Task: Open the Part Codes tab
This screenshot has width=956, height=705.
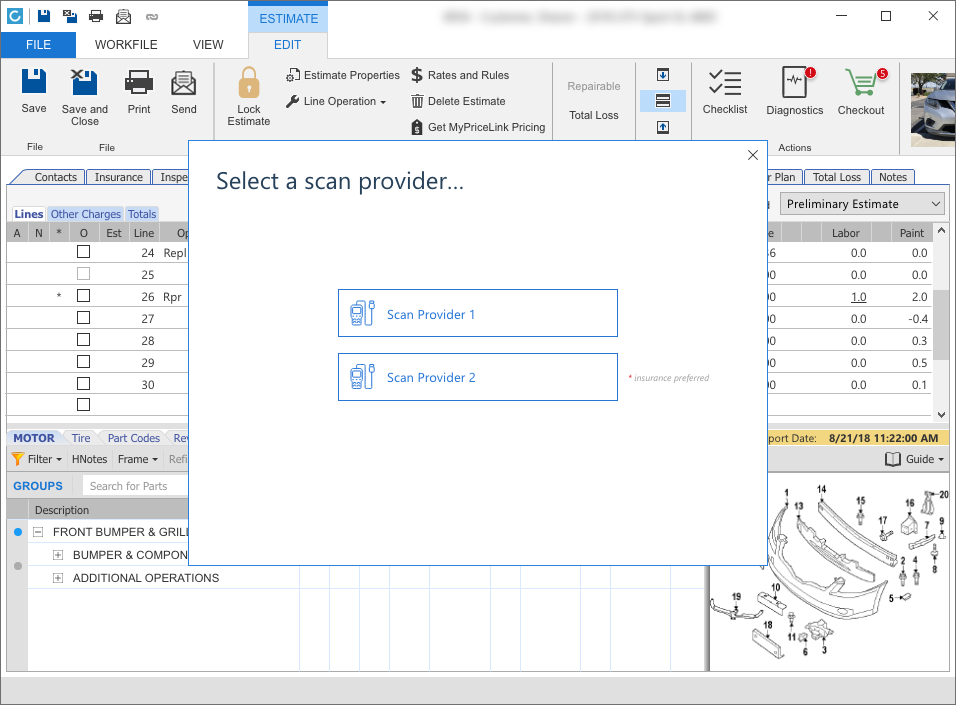Action: (134, 438)
